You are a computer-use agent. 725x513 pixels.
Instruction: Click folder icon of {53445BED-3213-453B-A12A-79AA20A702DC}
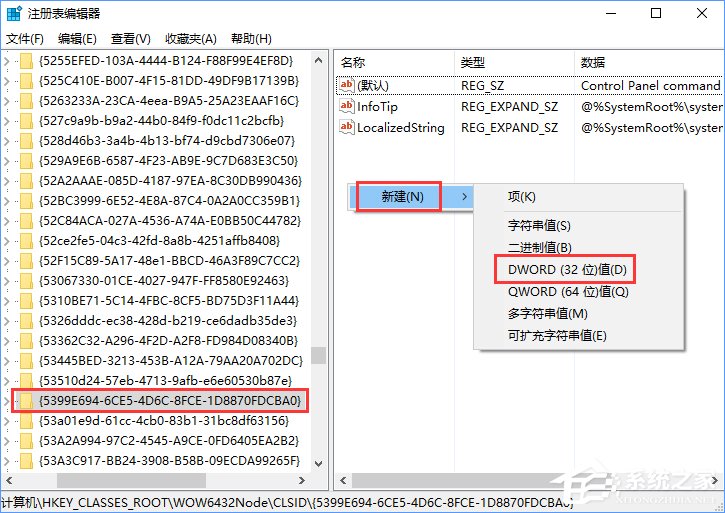26,361
